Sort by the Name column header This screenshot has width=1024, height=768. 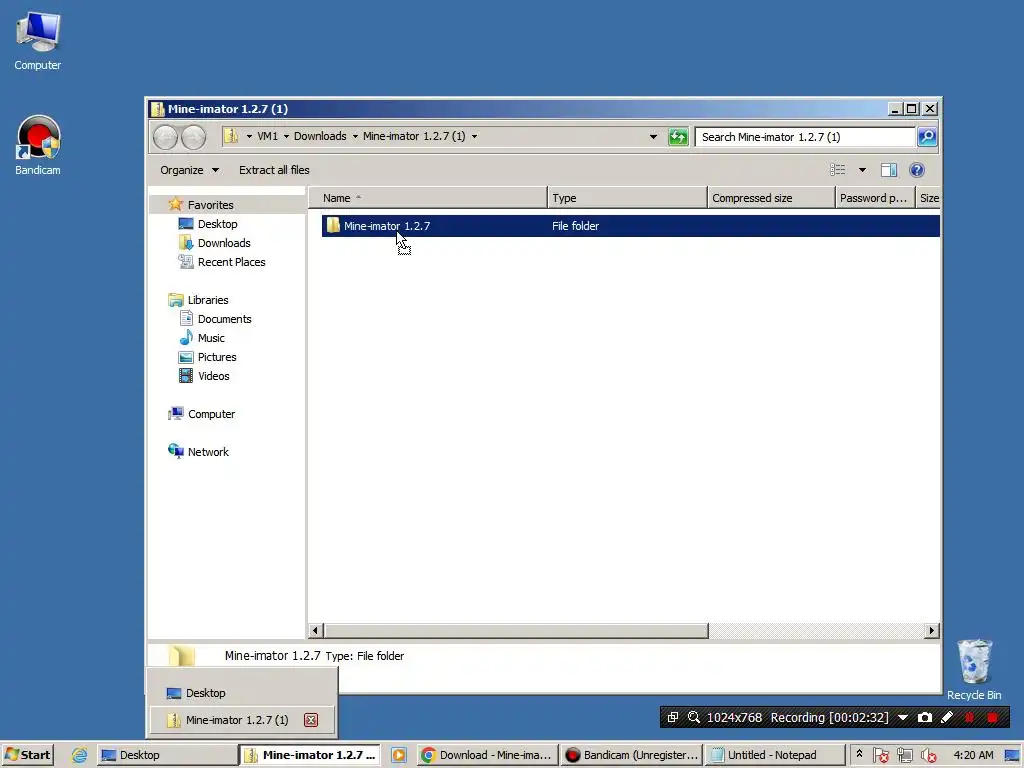click(x=428, y=198)
